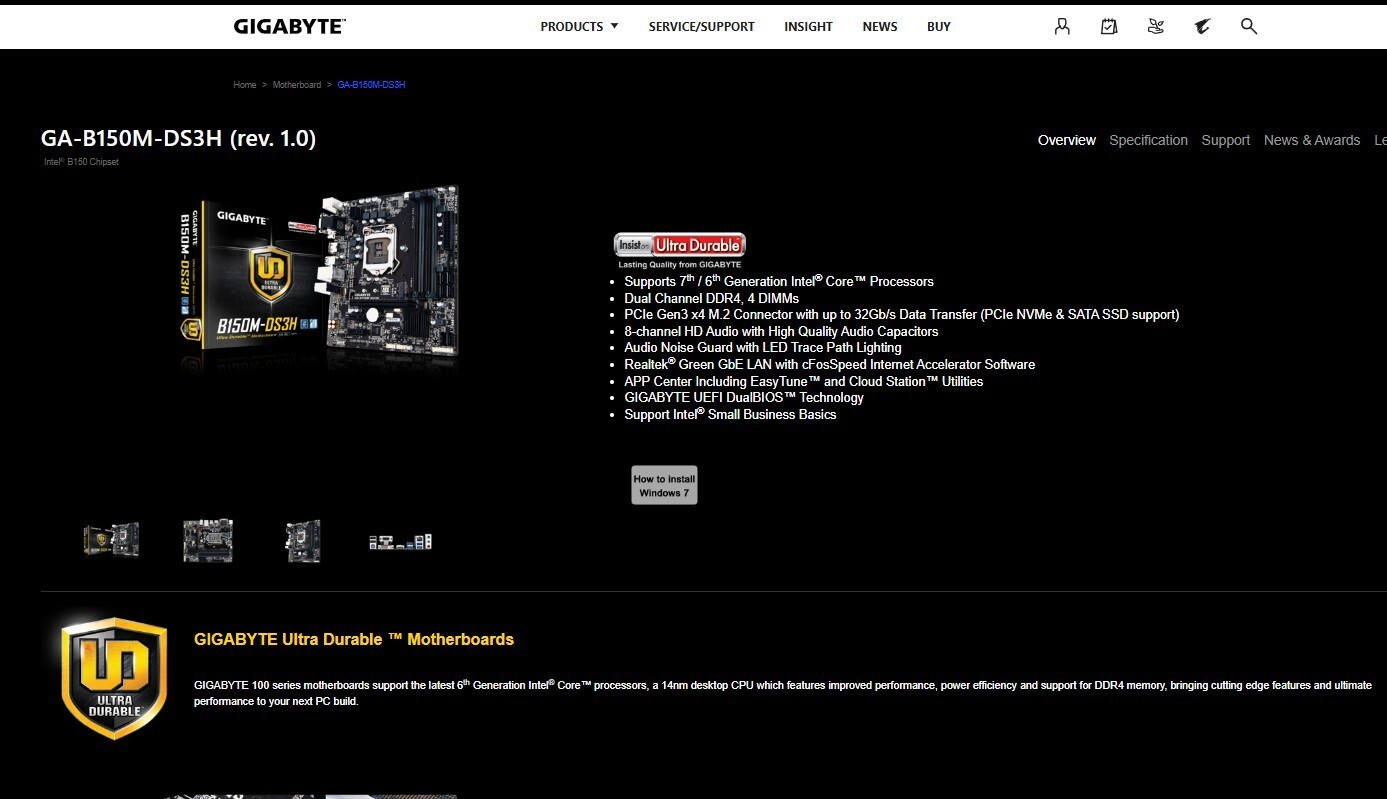
Task: Click the plant sustainability icon
Action: [x=1156, y=26]
